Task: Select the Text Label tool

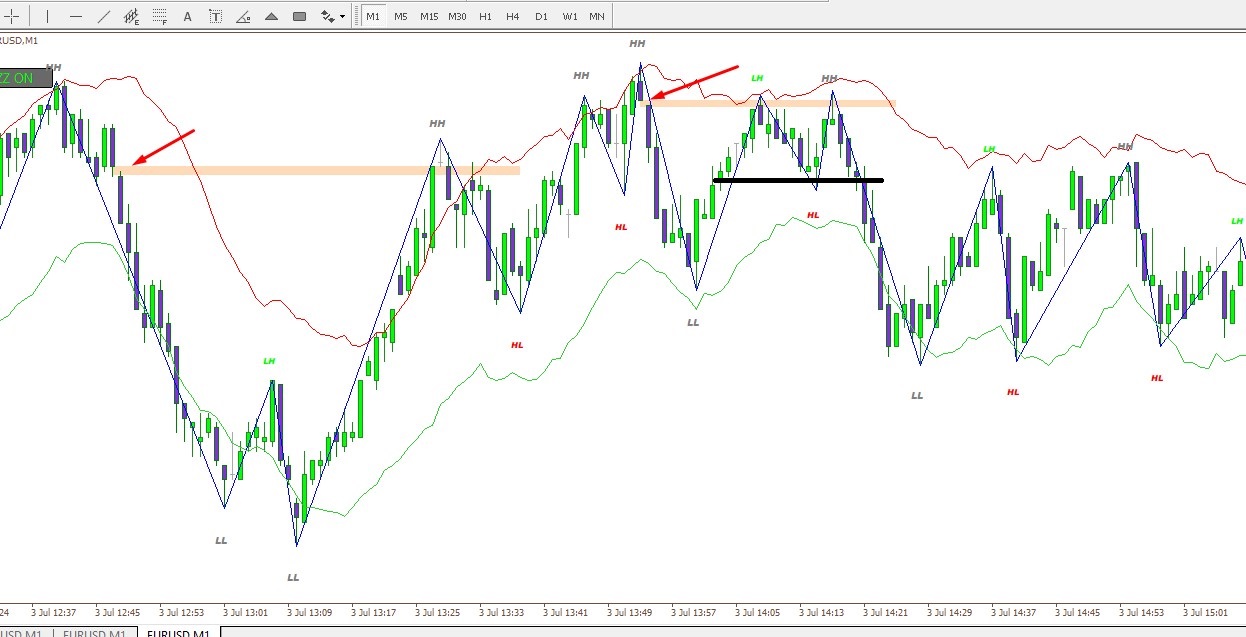Action: click(x=216, y=16)
